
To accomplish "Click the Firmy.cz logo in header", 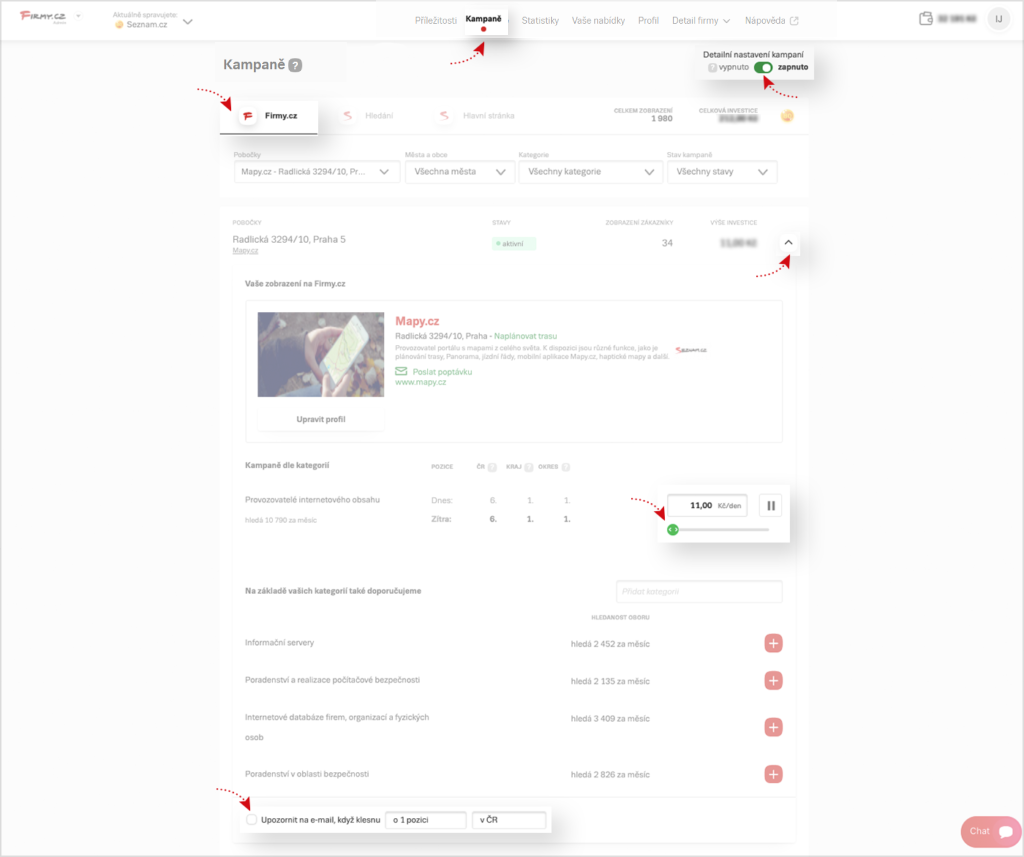I will coord(41,19).
